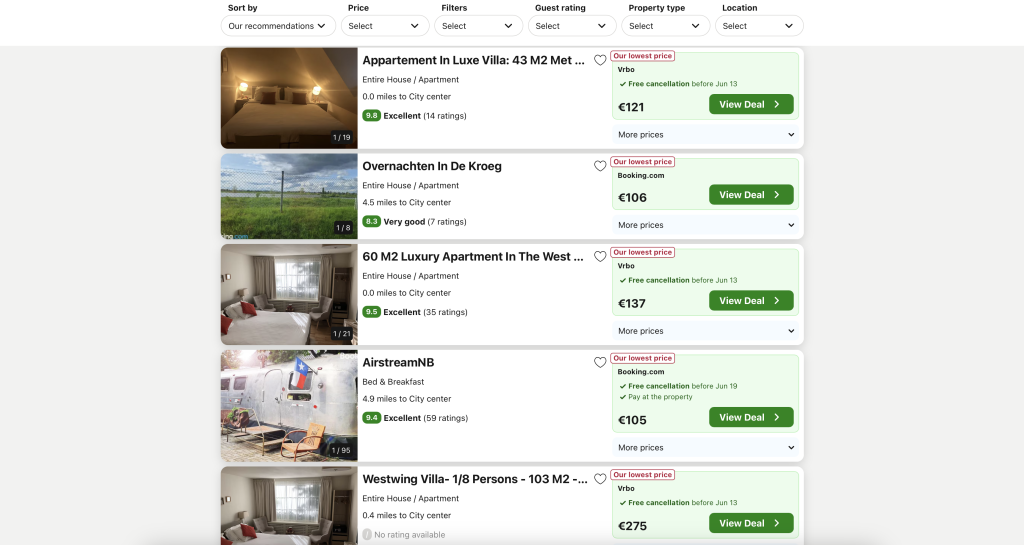Open the Price filter dropdown
This screenshot has height=545, width=1024.
(x=385, y=26)
